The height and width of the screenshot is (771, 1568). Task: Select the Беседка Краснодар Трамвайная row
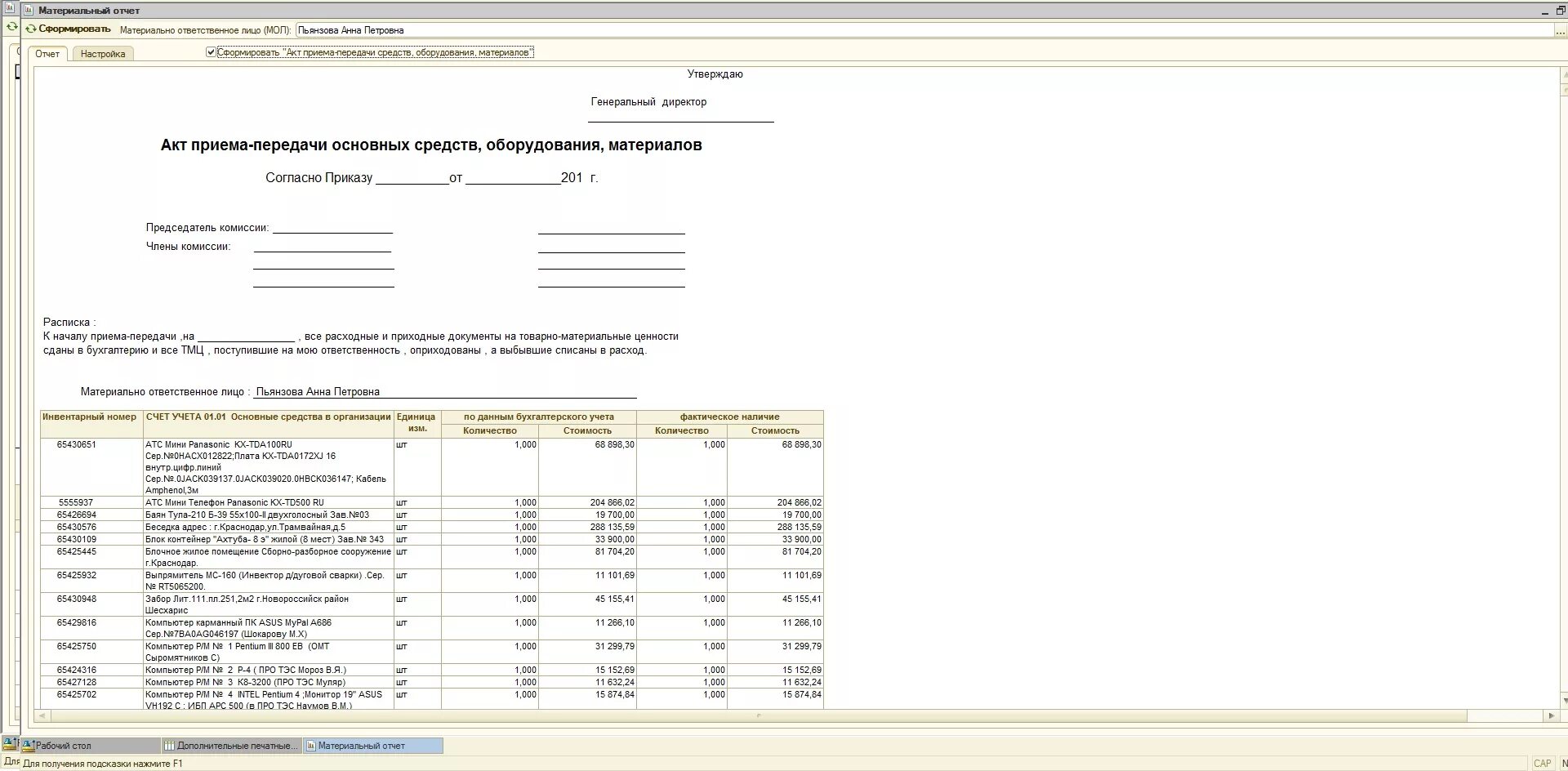click(x=245, y=528)
